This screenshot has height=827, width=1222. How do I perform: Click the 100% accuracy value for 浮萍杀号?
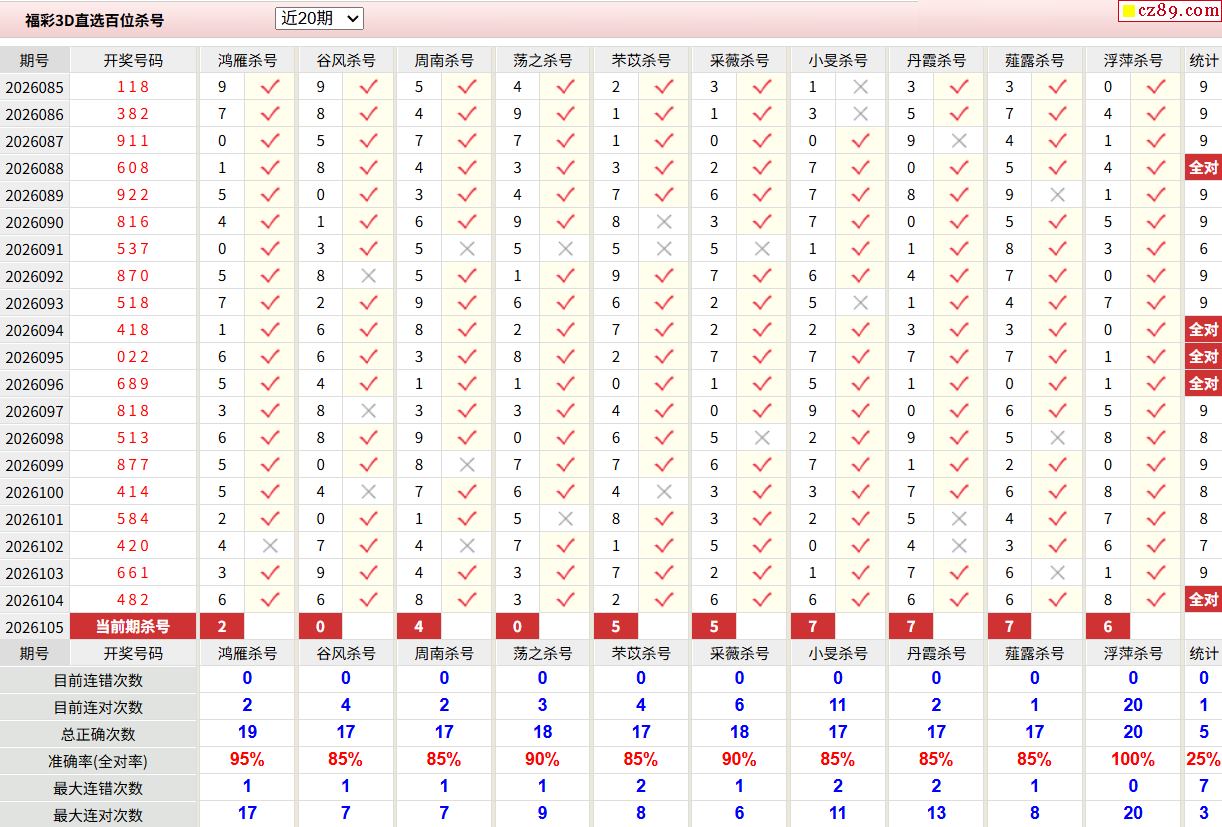coord(1133,759)
